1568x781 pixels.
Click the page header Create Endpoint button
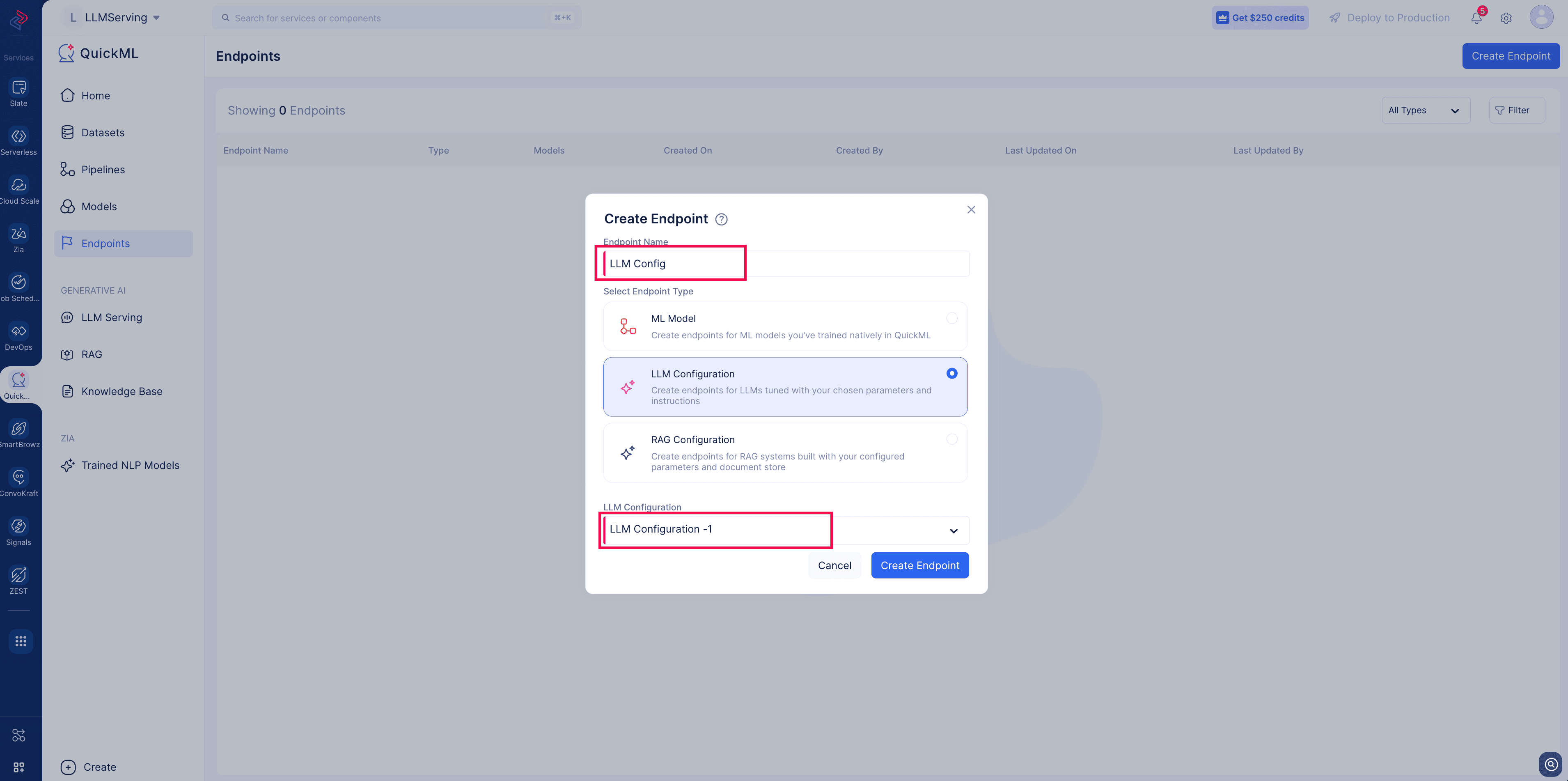point(1511,56)
